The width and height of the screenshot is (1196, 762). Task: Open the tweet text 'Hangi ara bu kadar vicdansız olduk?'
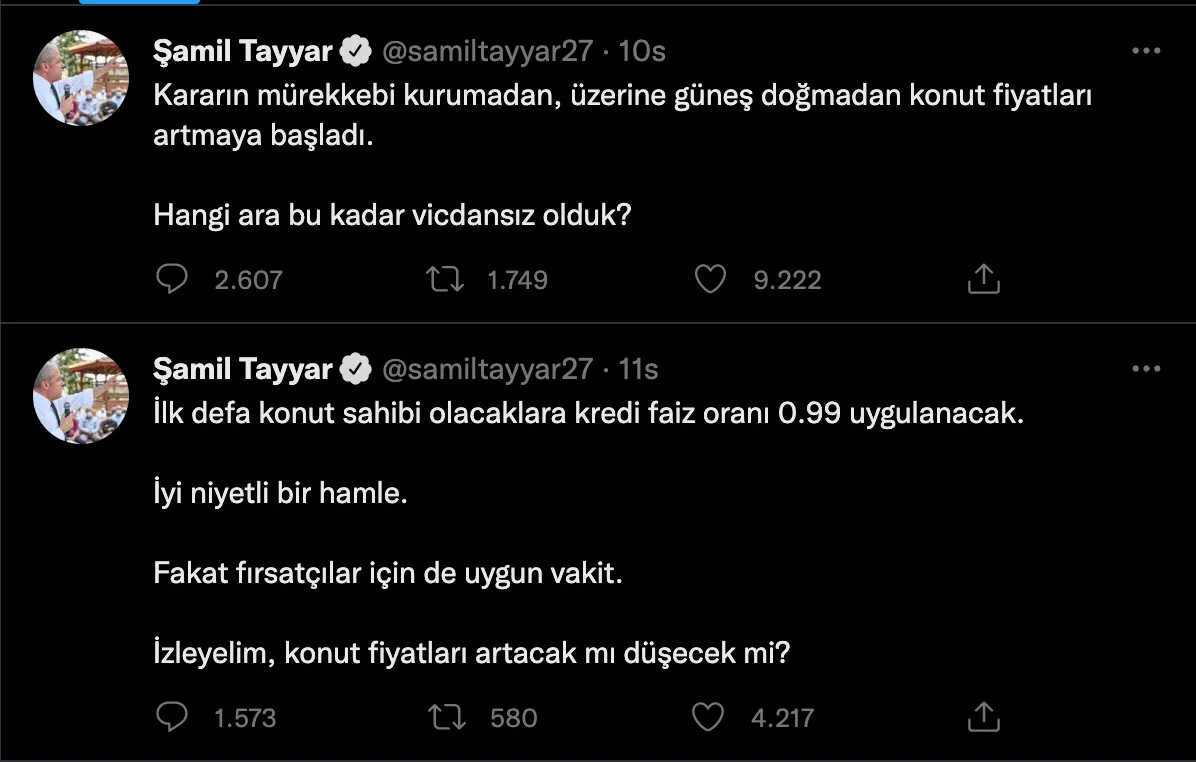pyautogui.click(x=392, y=214)
